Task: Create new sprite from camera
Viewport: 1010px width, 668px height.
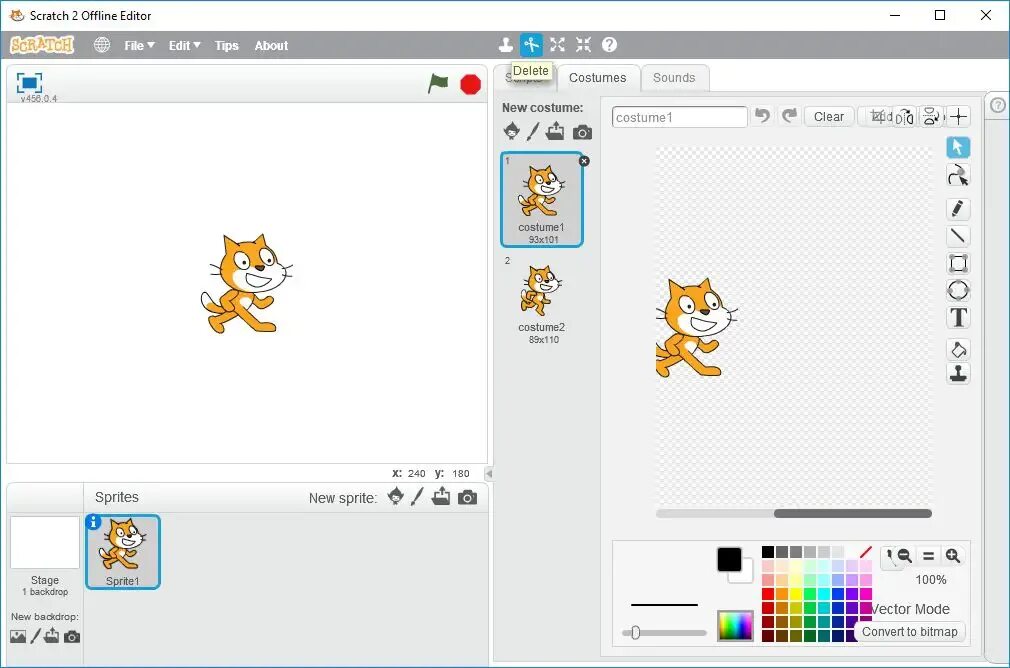Action: (x=468, y=497)
